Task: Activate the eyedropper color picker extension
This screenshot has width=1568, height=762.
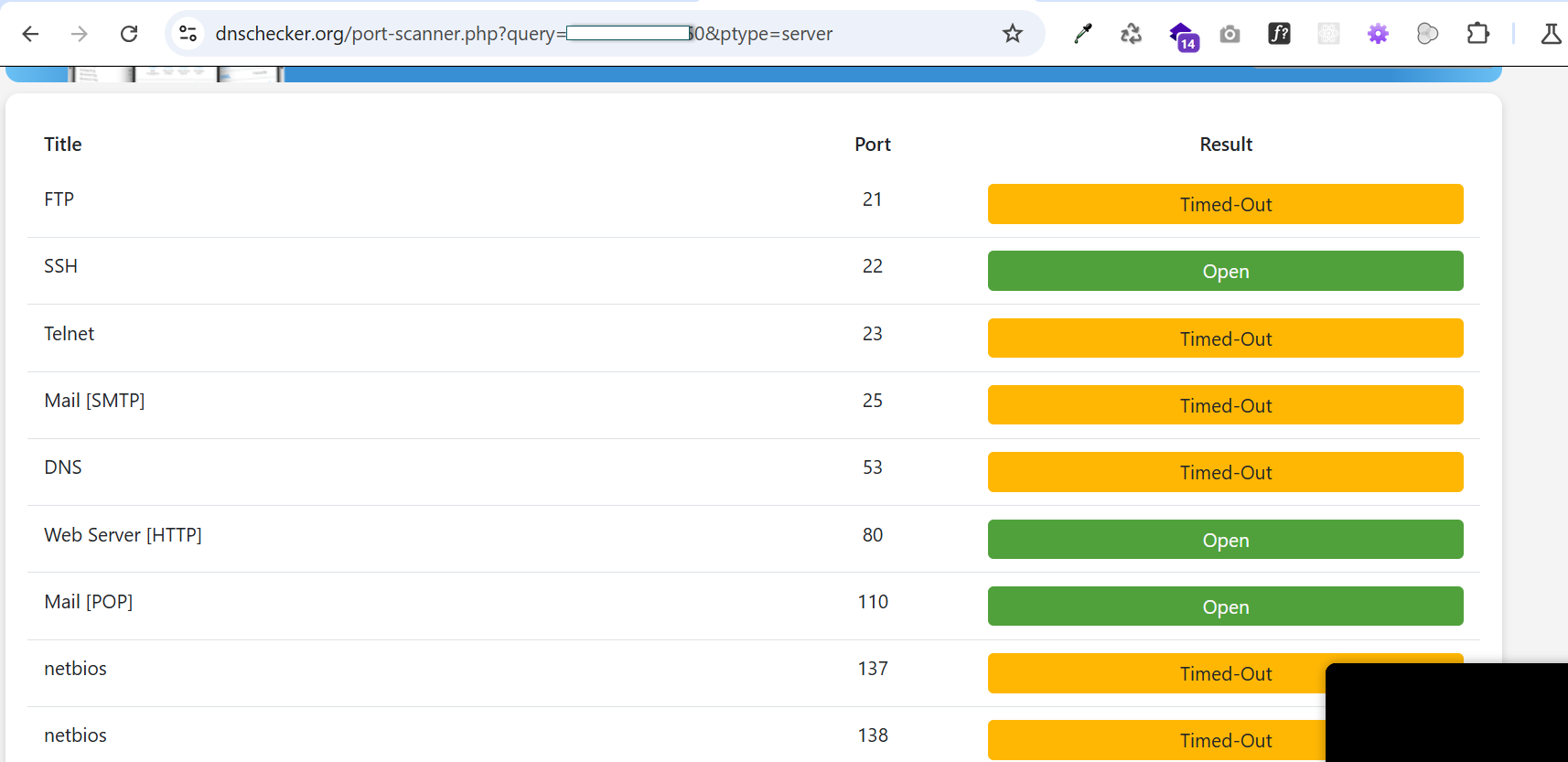Action: (x=1083, y=34)
